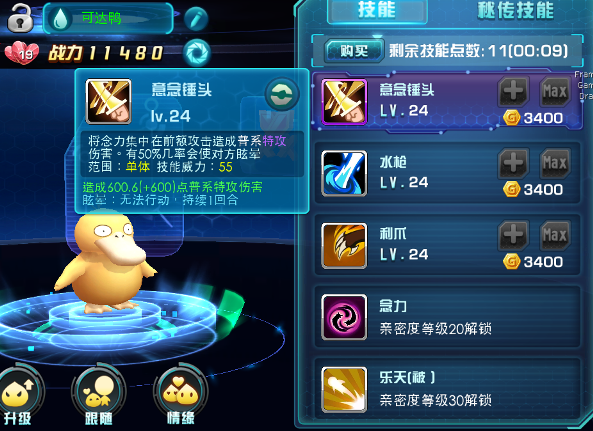This screenshot has height=431, width=593.
Task: Click Max button for 水枪 skill
Action: point(554,163)
